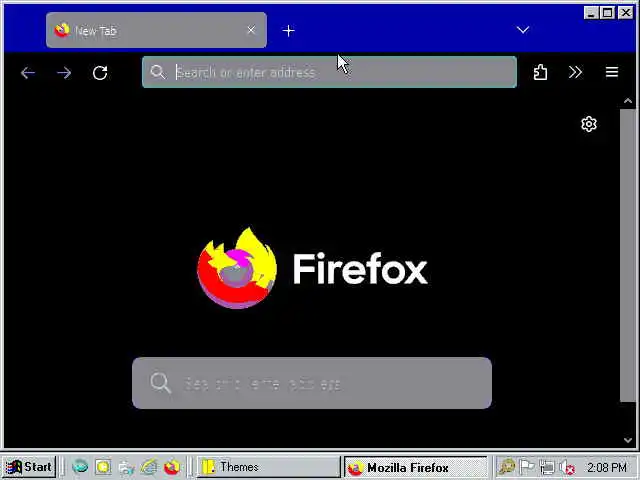
Task: Click the Firefox logo on the page
Action: coord(237,268)
